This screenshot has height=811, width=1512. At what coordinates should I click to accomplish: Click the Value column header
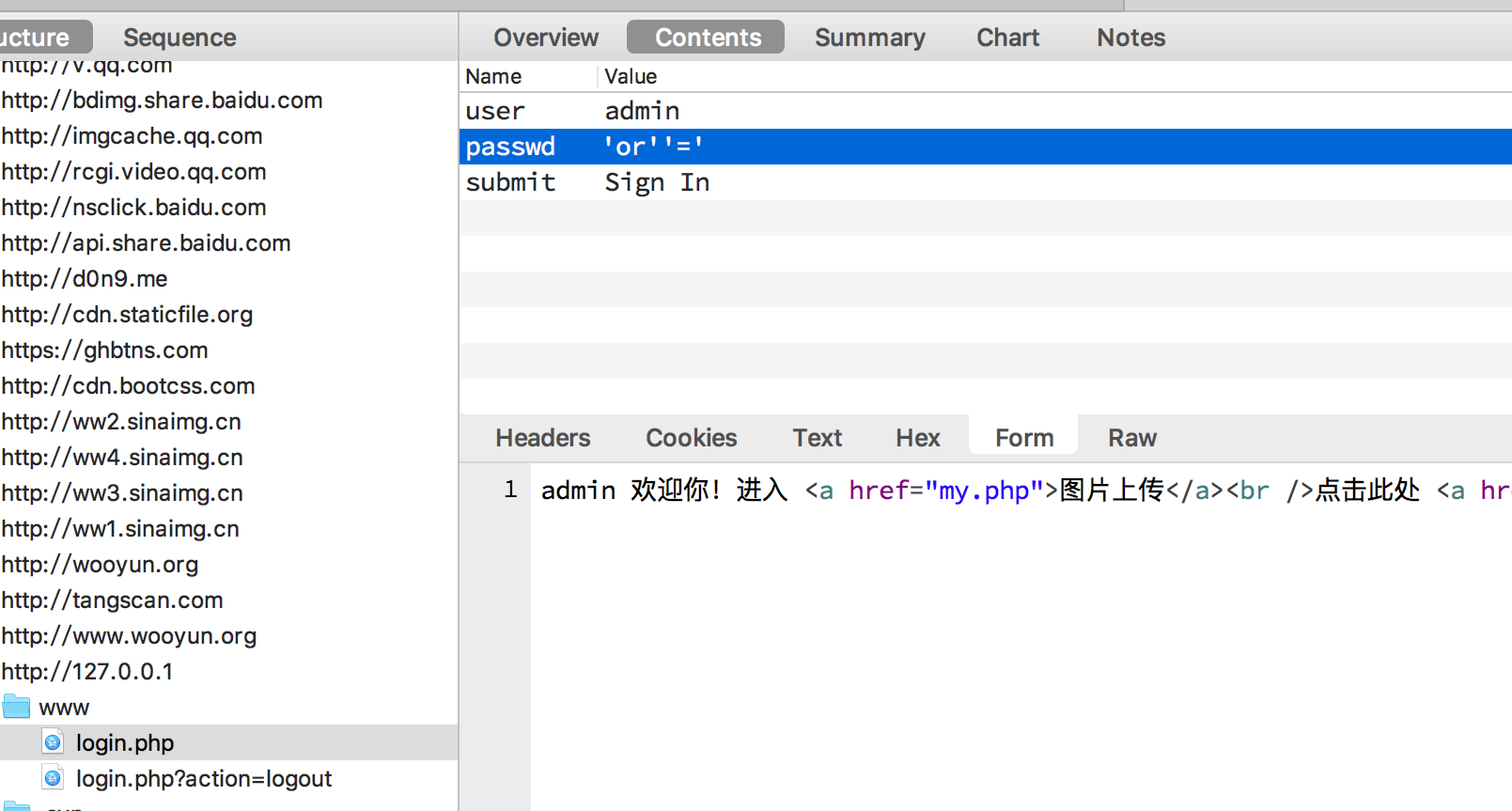(631, 76)
